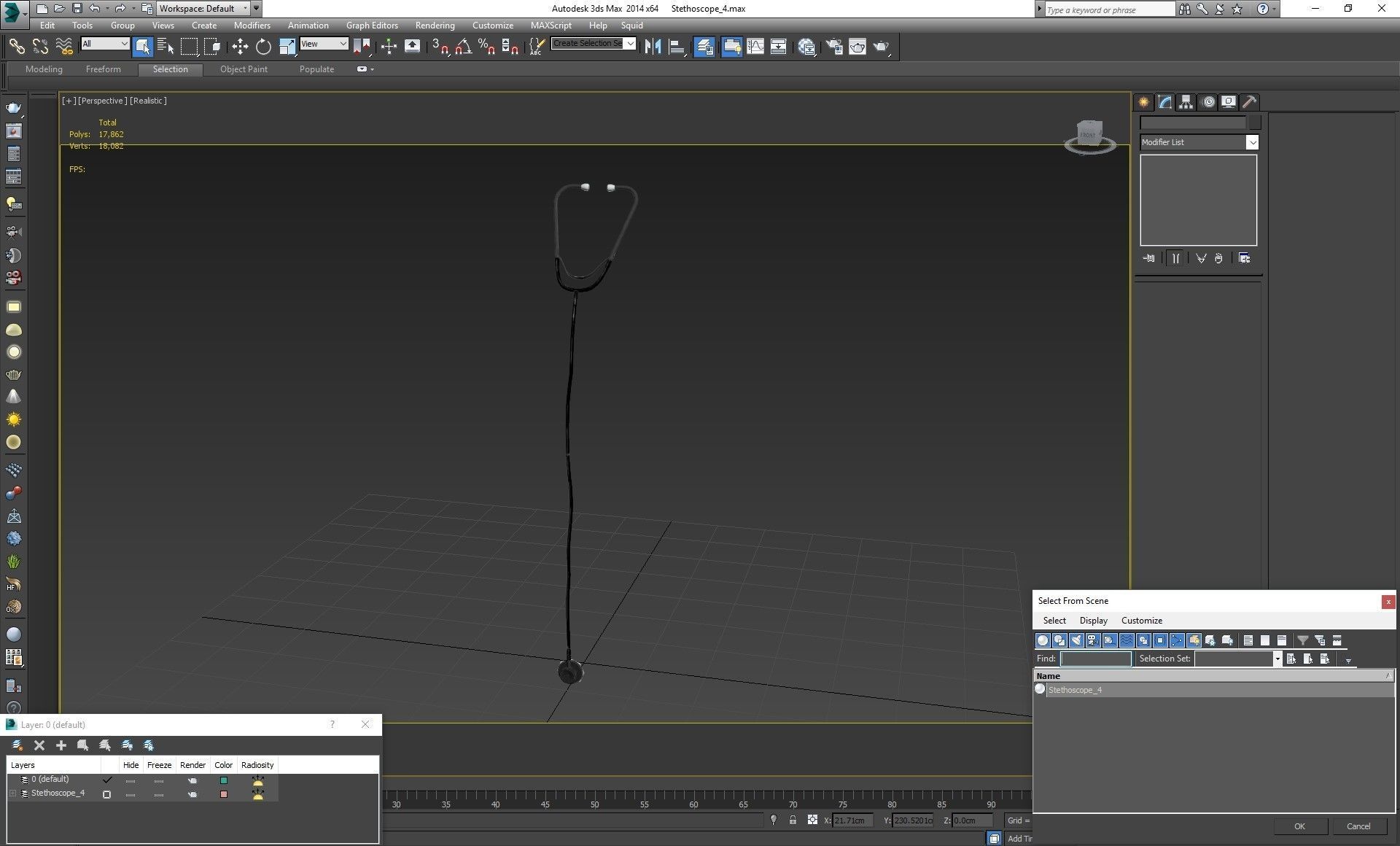
Task: Switch to the Object Paint ribbon tab
Action: [x=244, y=69]
